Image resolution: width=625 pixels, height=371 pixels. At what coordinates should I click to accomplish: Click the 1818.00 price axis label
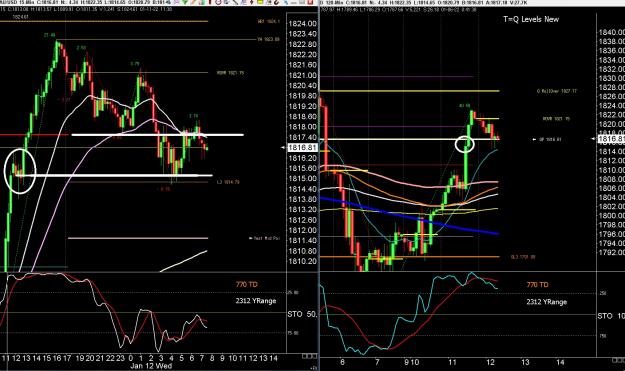point(303,127)
